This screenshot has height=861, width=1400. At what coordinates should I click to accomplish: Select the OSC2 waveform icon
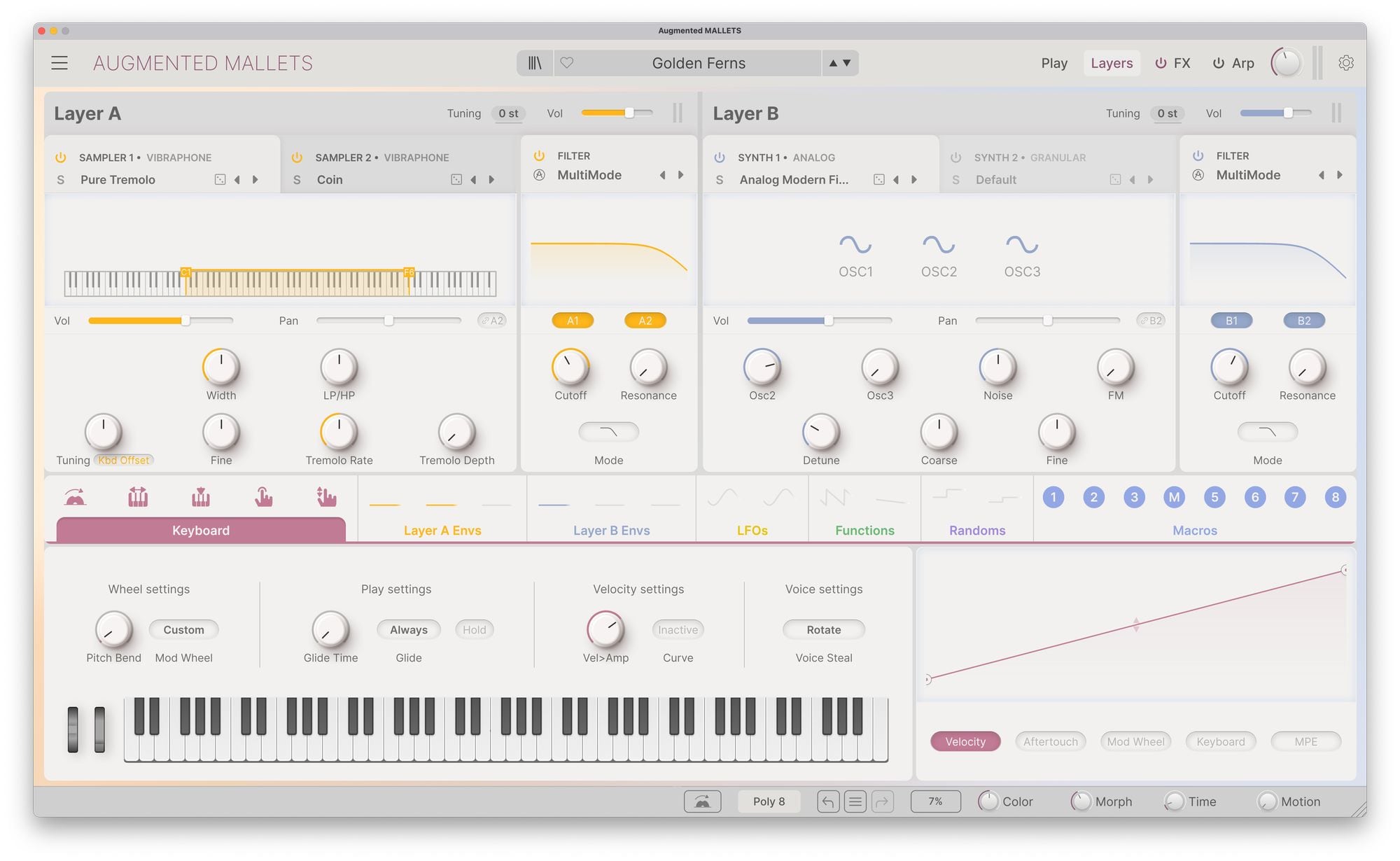coord(939,244)
